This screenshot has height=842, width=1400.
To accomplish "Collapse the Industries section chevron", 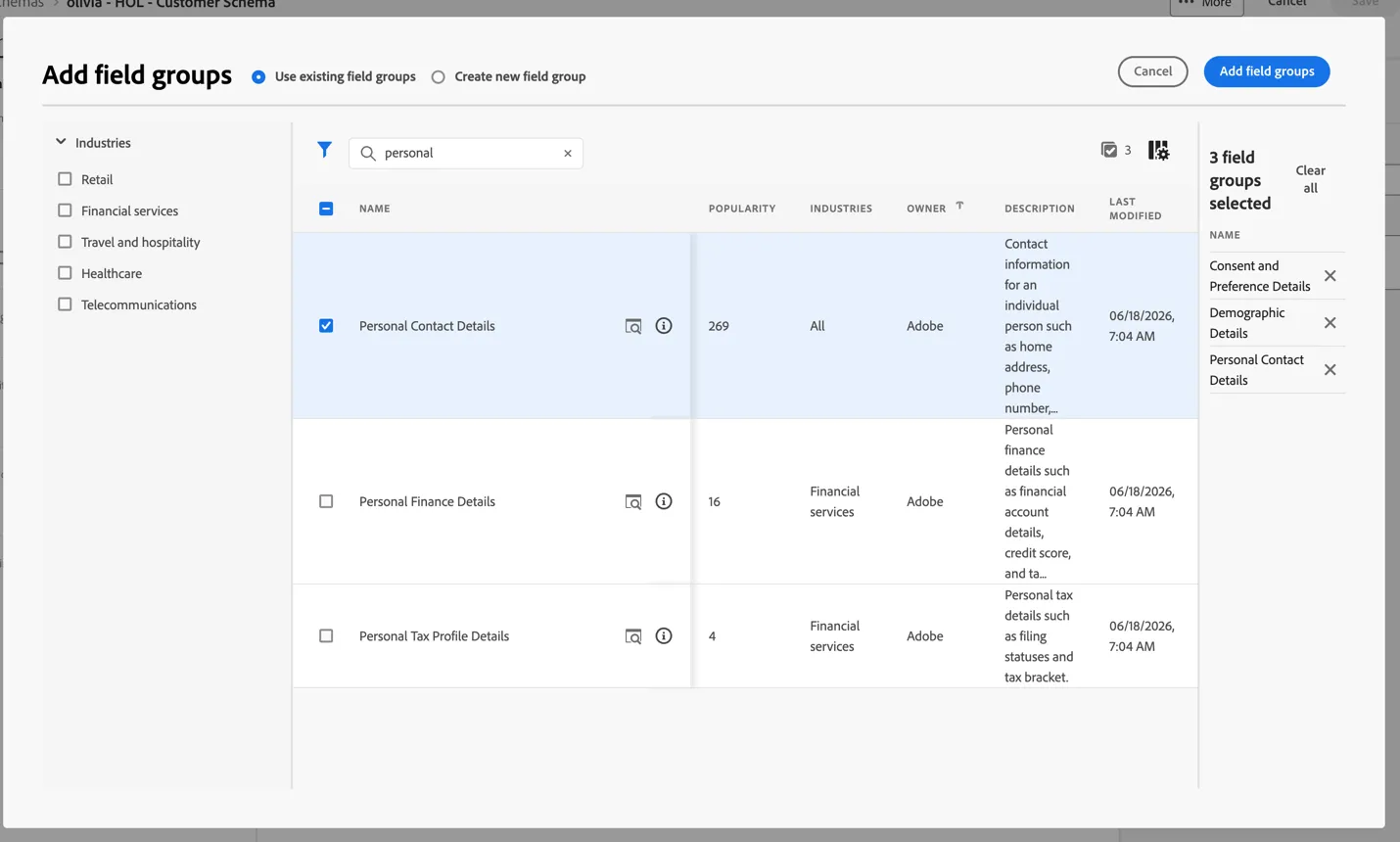I will click(x=61, y=142).
